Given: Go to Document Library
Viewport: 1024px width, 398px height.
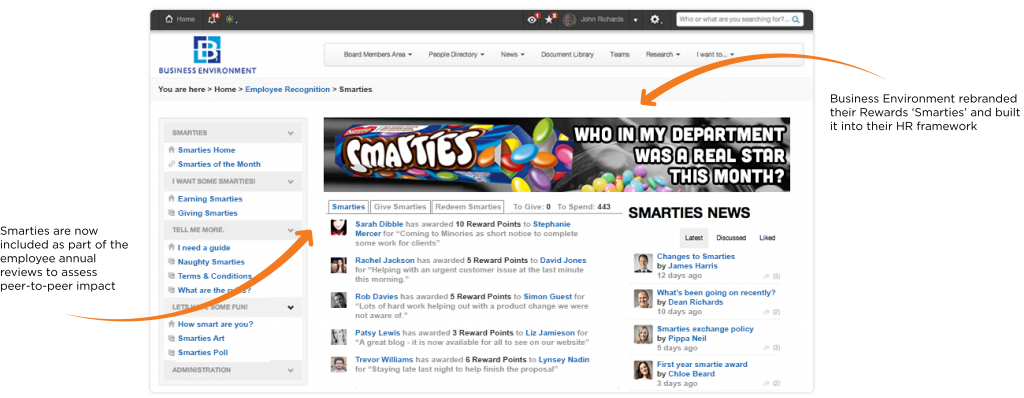Looking at the screenshot, I should 568,55.
